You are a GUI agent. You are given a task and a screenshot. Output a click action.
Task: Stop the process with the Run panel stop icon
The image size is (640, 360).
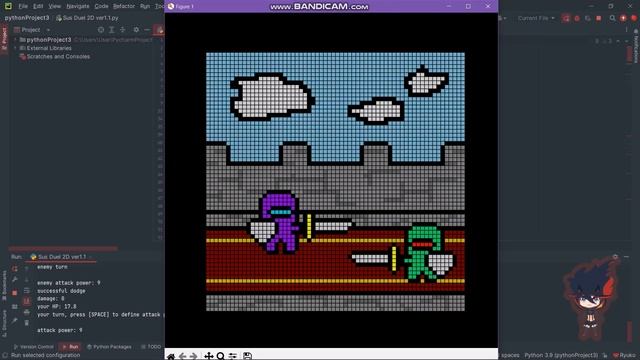click(15, 293)
